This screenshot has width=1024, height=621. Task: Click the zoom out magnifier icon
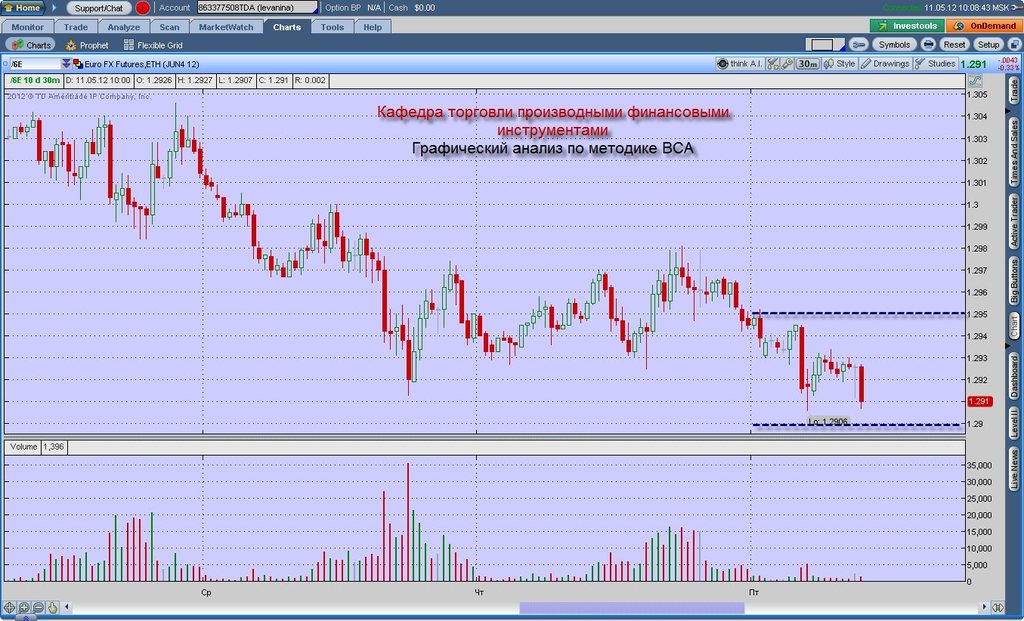click(x=38, y=607)
